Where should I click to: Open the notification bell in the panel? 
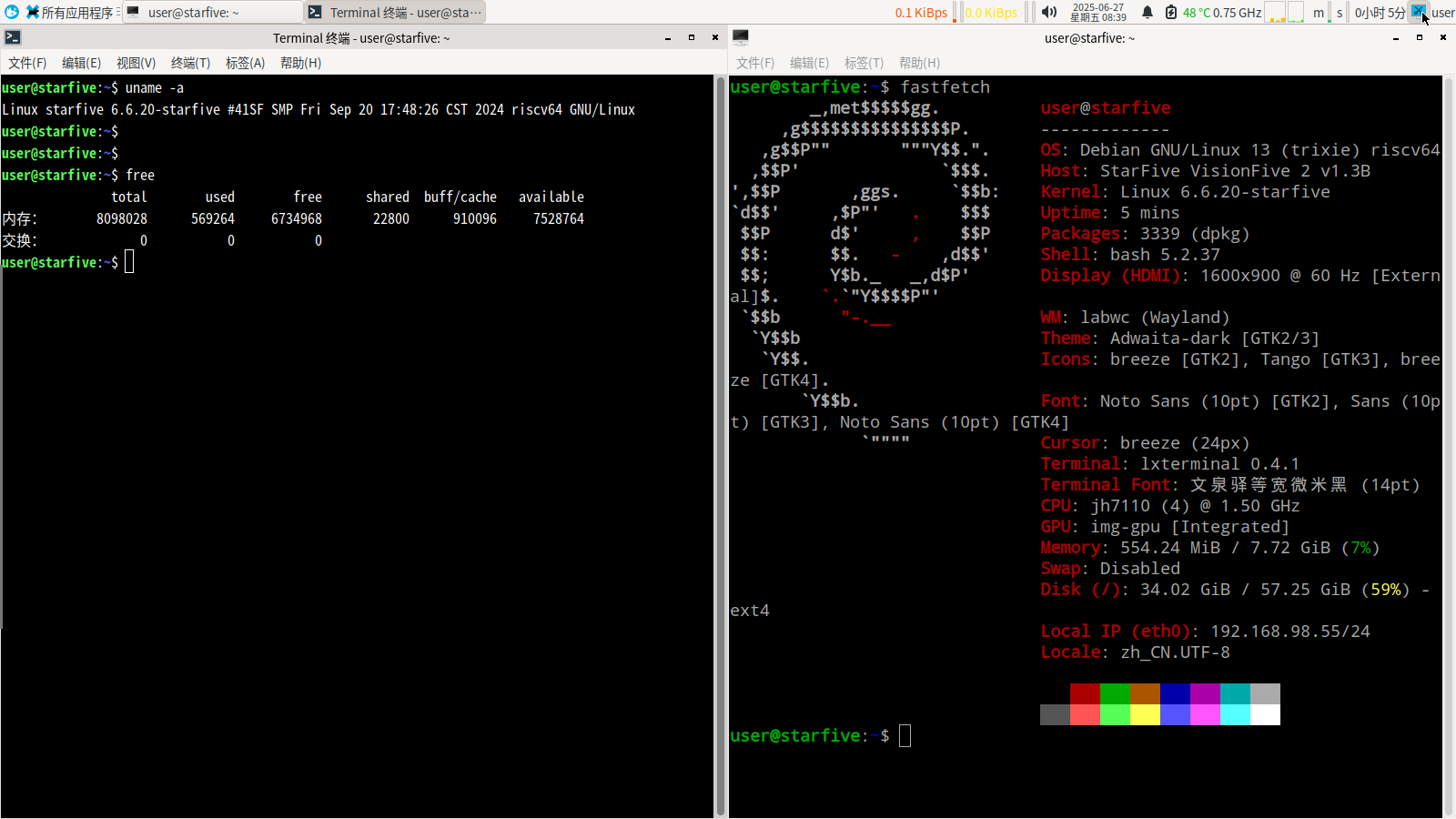pos(1148,13)
